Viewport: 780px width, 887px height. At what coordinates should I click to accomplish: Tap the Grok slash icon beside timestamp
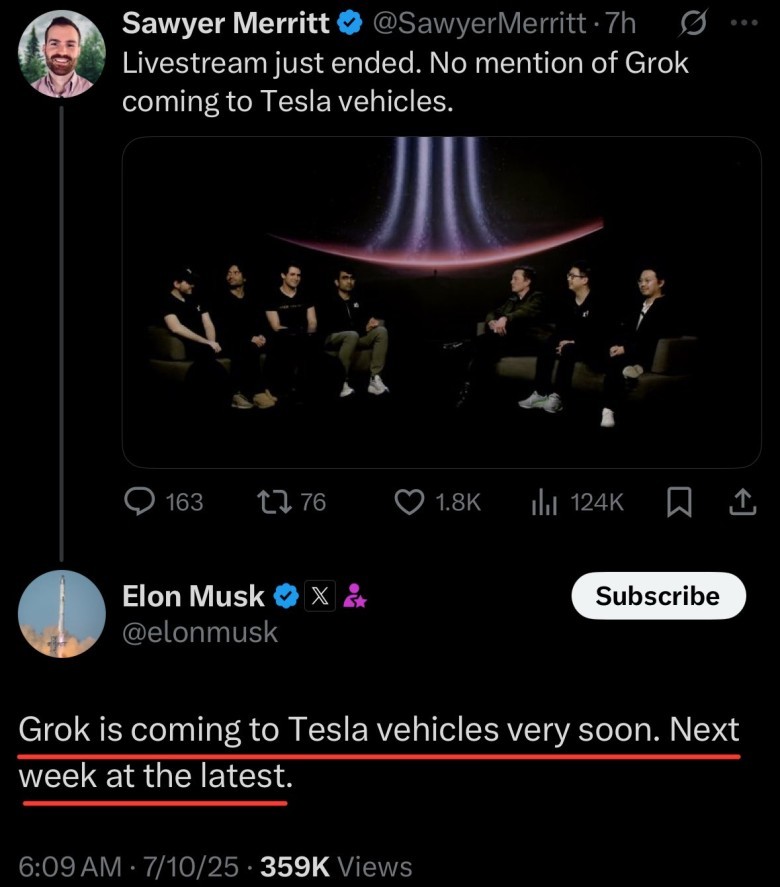pyautogui.click(x=692, y=24)
